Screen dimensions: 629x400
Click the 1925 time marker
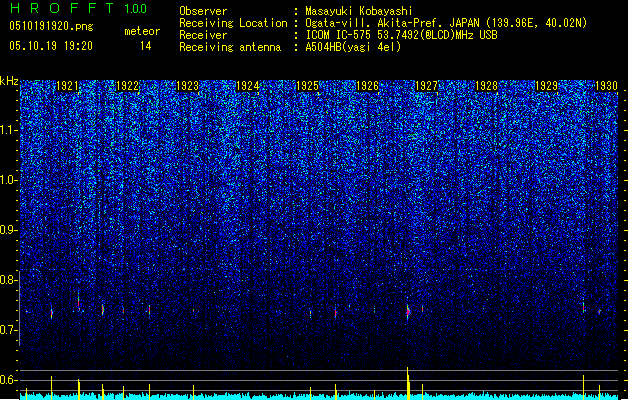[x=307, y=86]
